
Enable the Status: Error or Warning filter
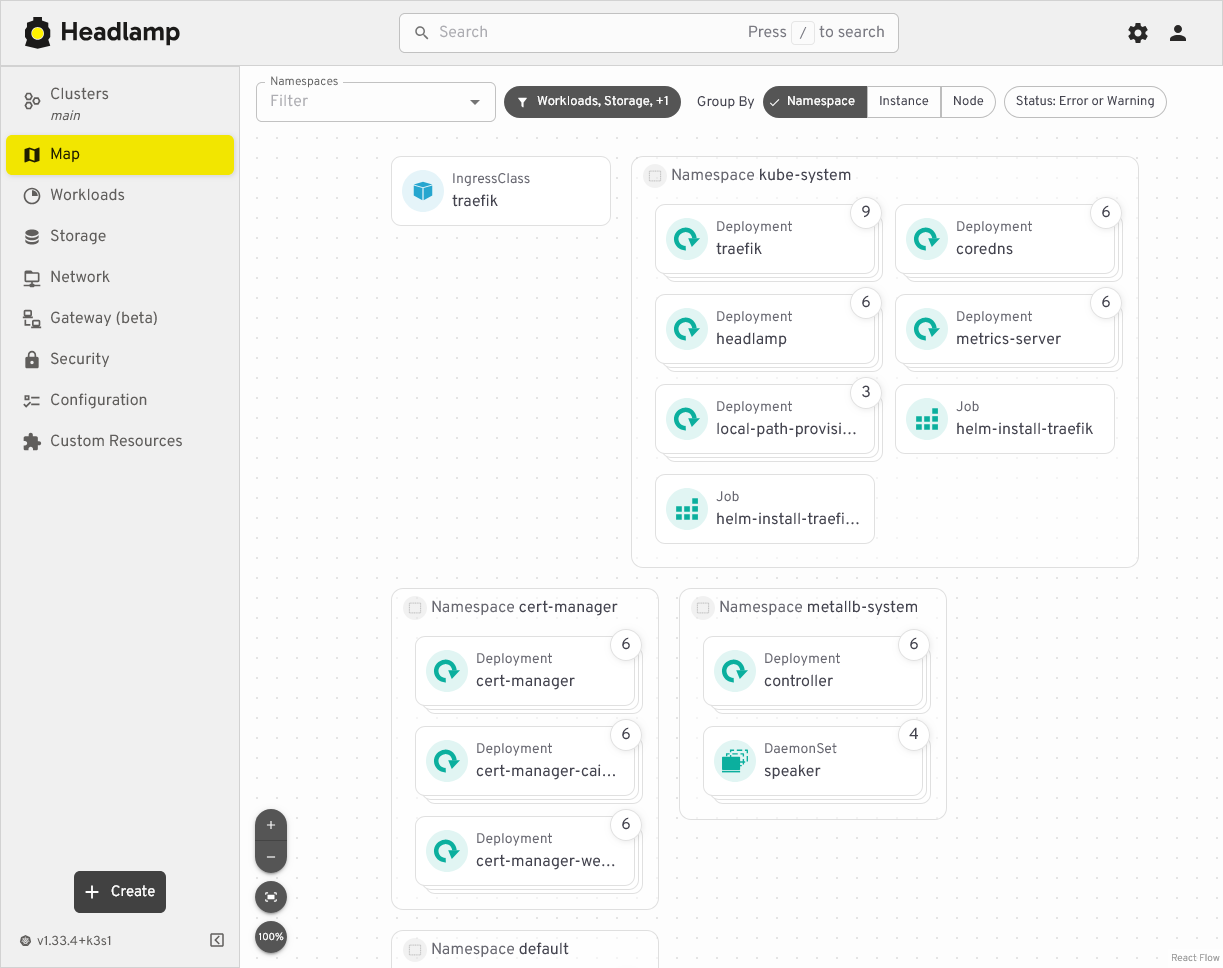pyautogui.click(x=1085, y=101)
